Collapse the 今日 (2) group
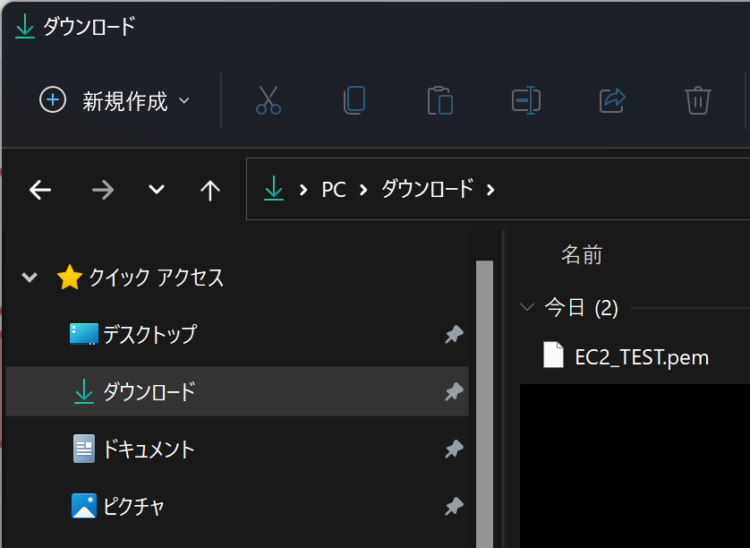 click(x=527, y=307)
